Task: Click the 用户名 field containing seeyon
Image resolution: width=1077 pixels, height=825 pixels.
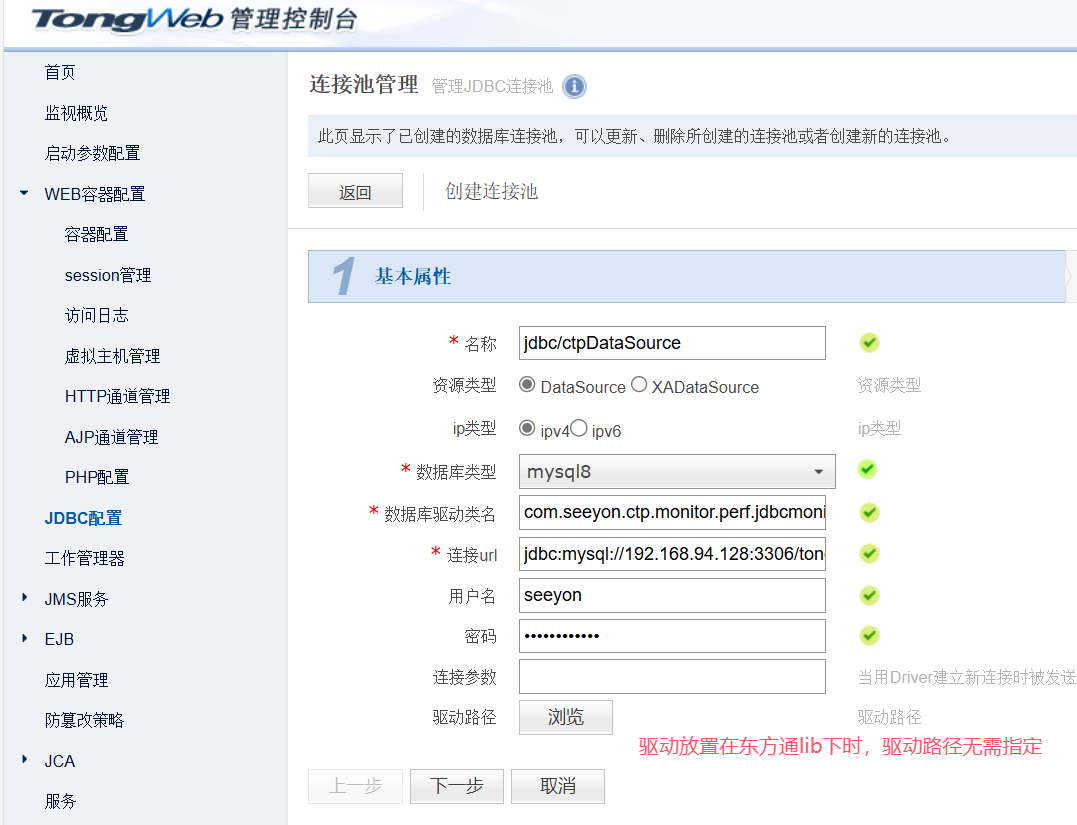Action: pyautogui.click(x=672, y=595)
